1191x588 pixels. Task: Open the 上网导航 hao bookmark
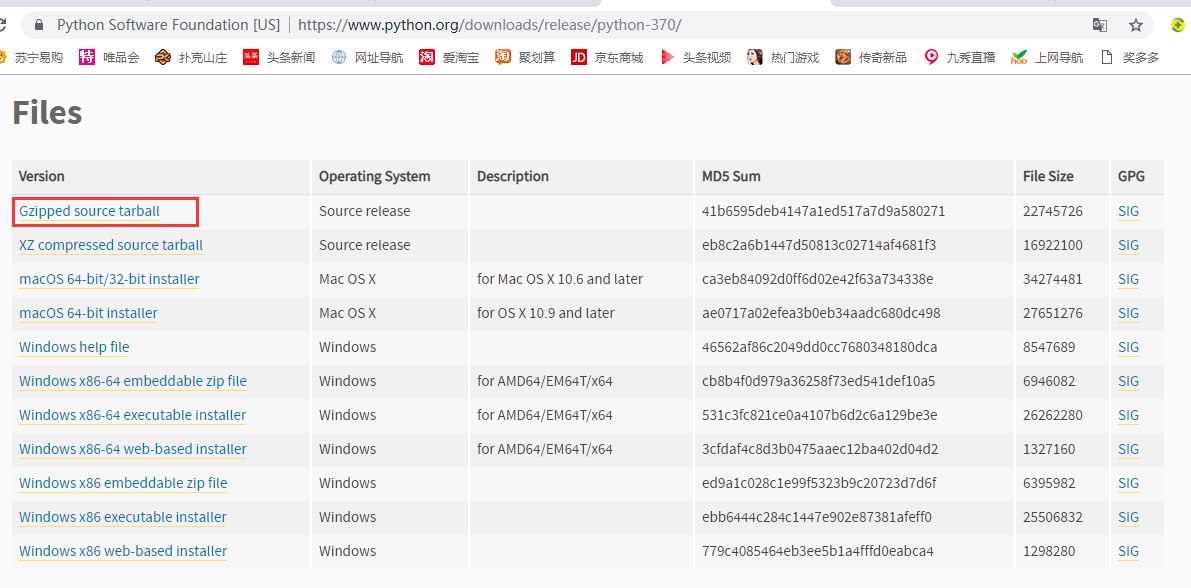point(1047,57)
